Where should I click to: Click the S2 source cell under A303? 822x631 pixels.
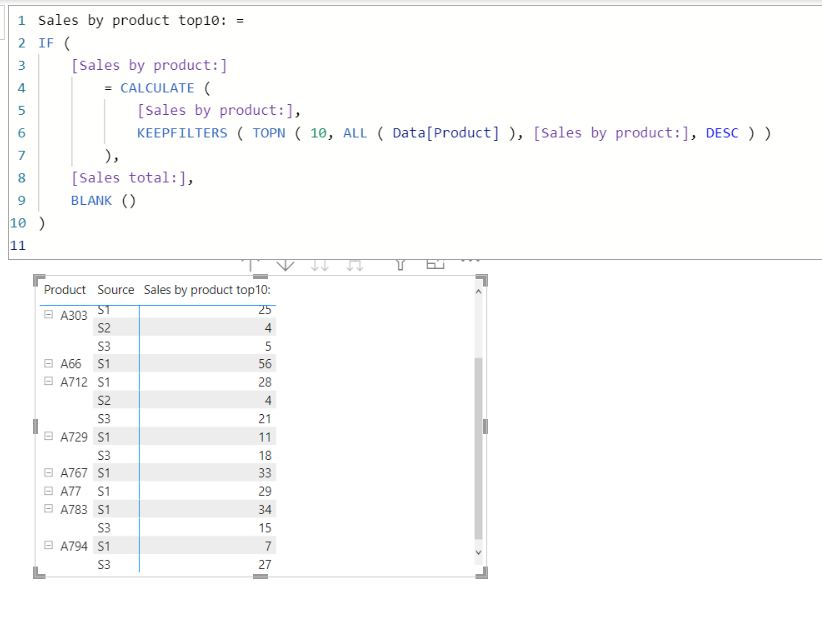point(104,328)
